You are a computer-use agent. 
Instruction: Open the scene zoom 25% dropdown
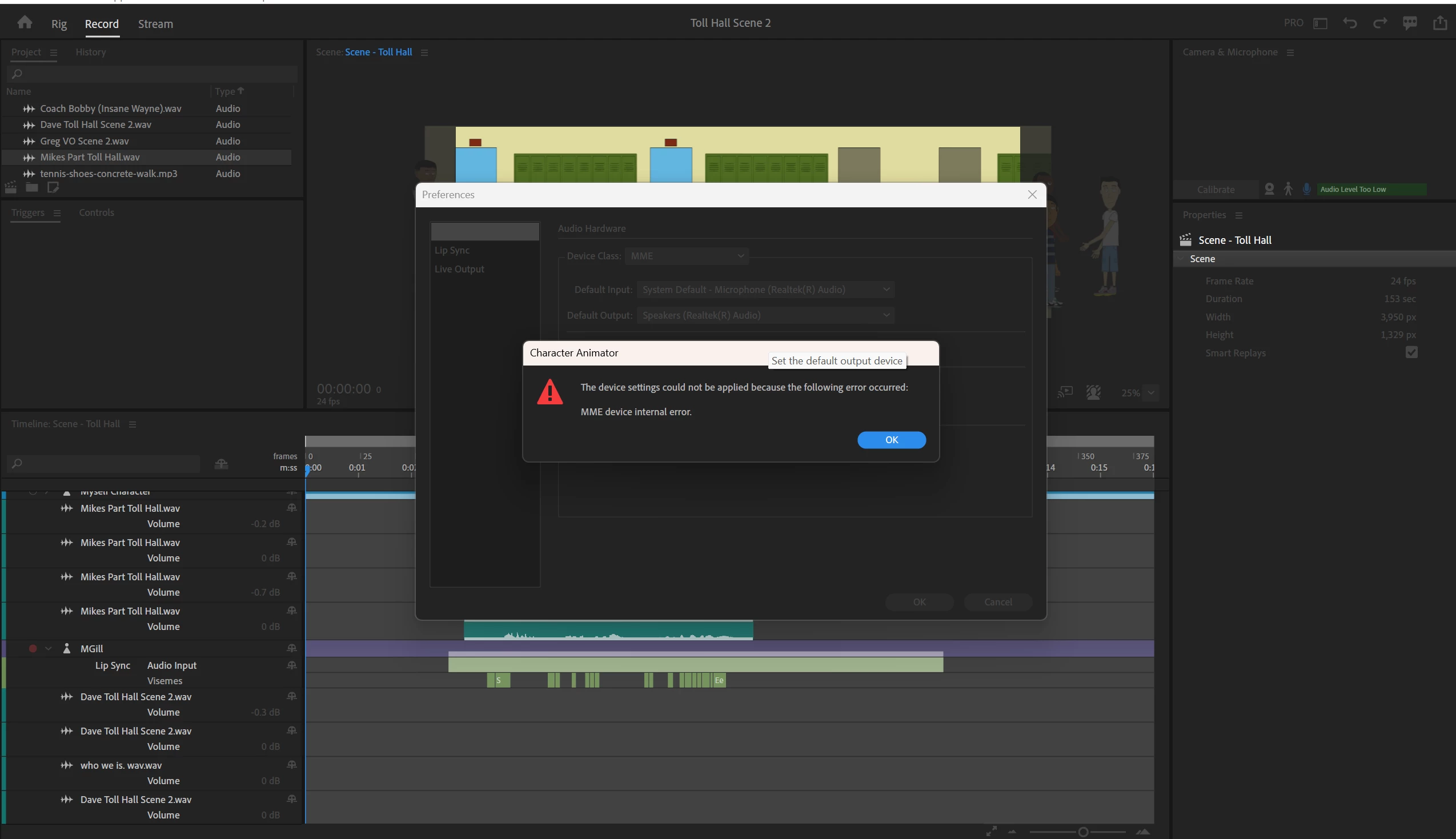tap(1150, 392)
